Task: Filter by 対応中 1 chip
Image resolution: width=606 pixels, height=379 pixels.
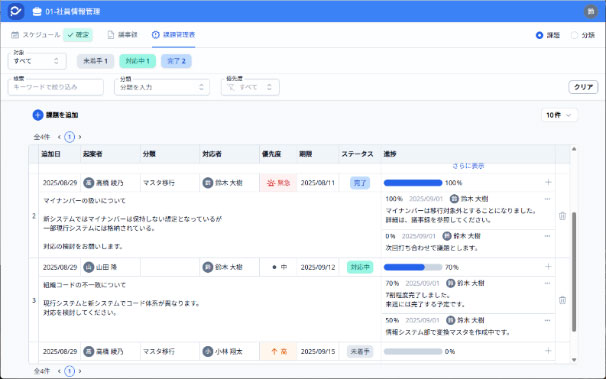Action: [138, 61]
